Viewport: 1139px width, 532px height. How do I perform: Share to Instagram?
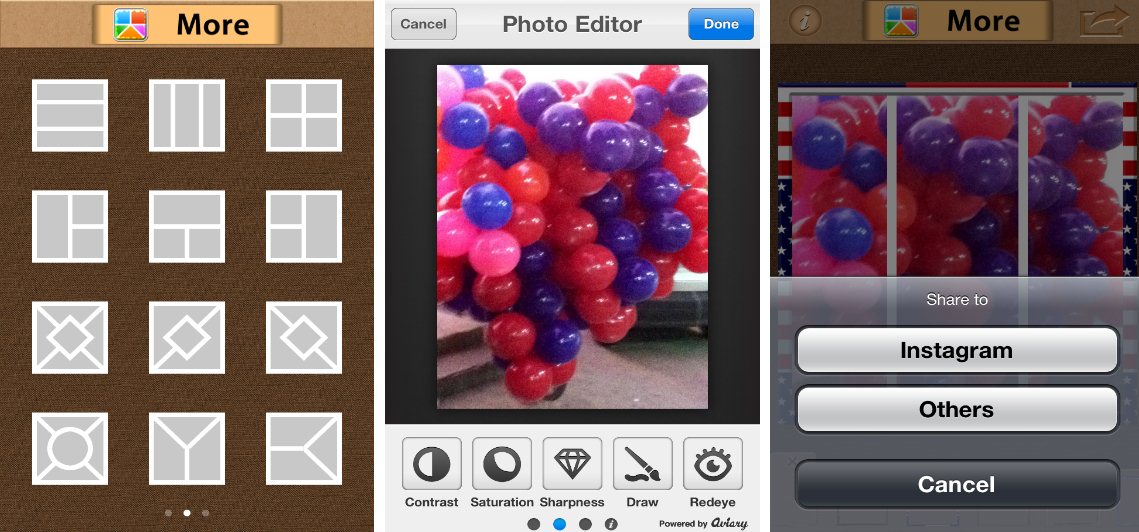pos(957,350)
